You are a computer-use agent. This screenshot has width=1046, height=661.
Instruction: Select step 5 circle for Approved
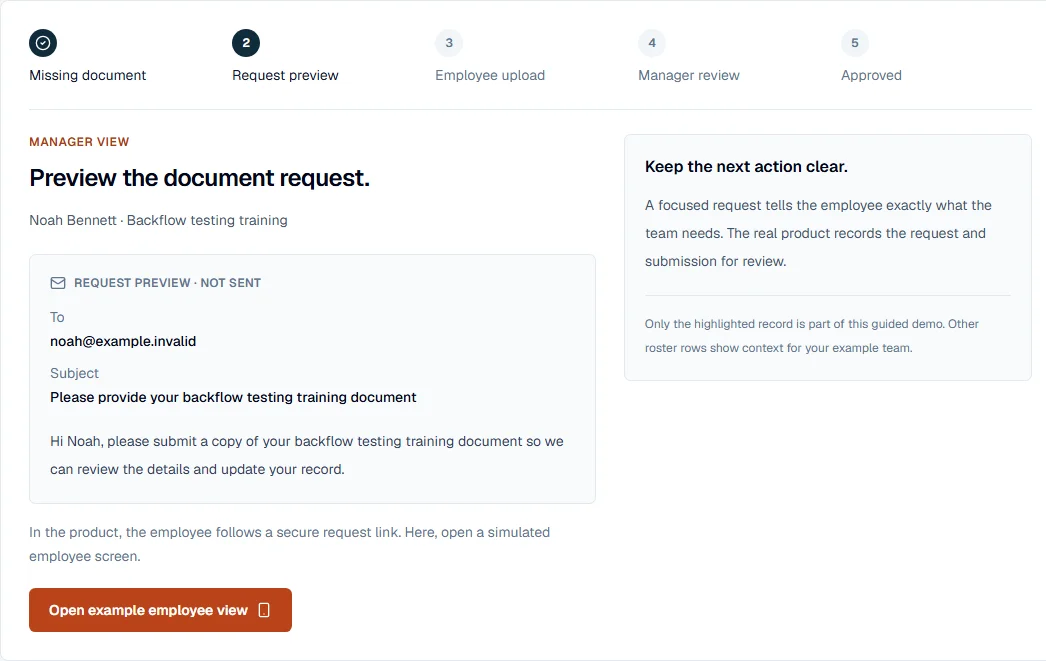855,43
